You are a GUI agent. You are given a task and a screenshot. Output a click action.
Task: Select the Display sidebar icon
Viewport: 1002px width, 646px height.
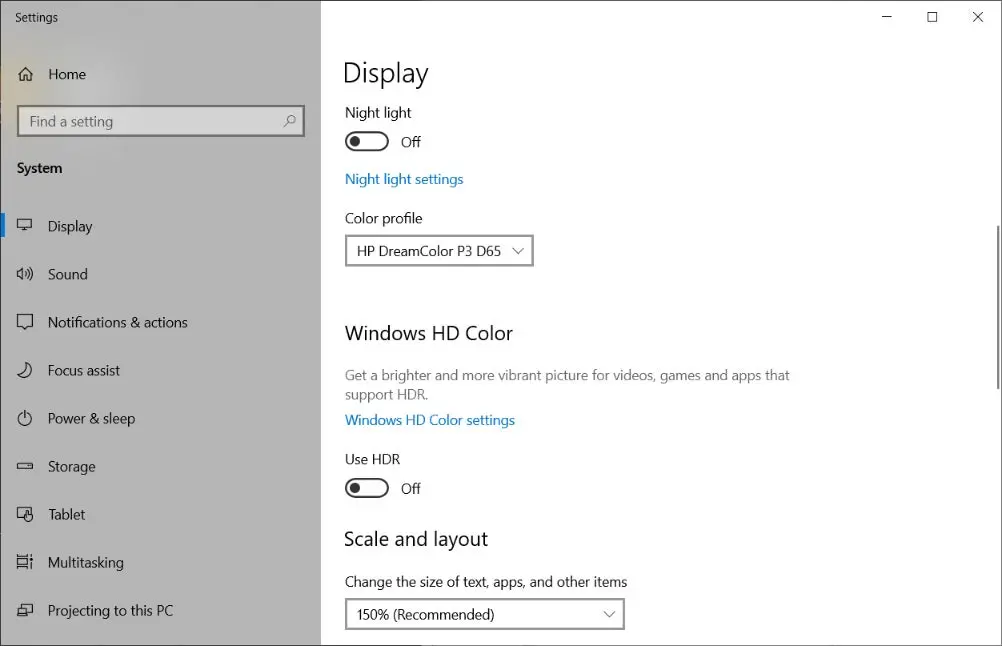coord(24,226)
